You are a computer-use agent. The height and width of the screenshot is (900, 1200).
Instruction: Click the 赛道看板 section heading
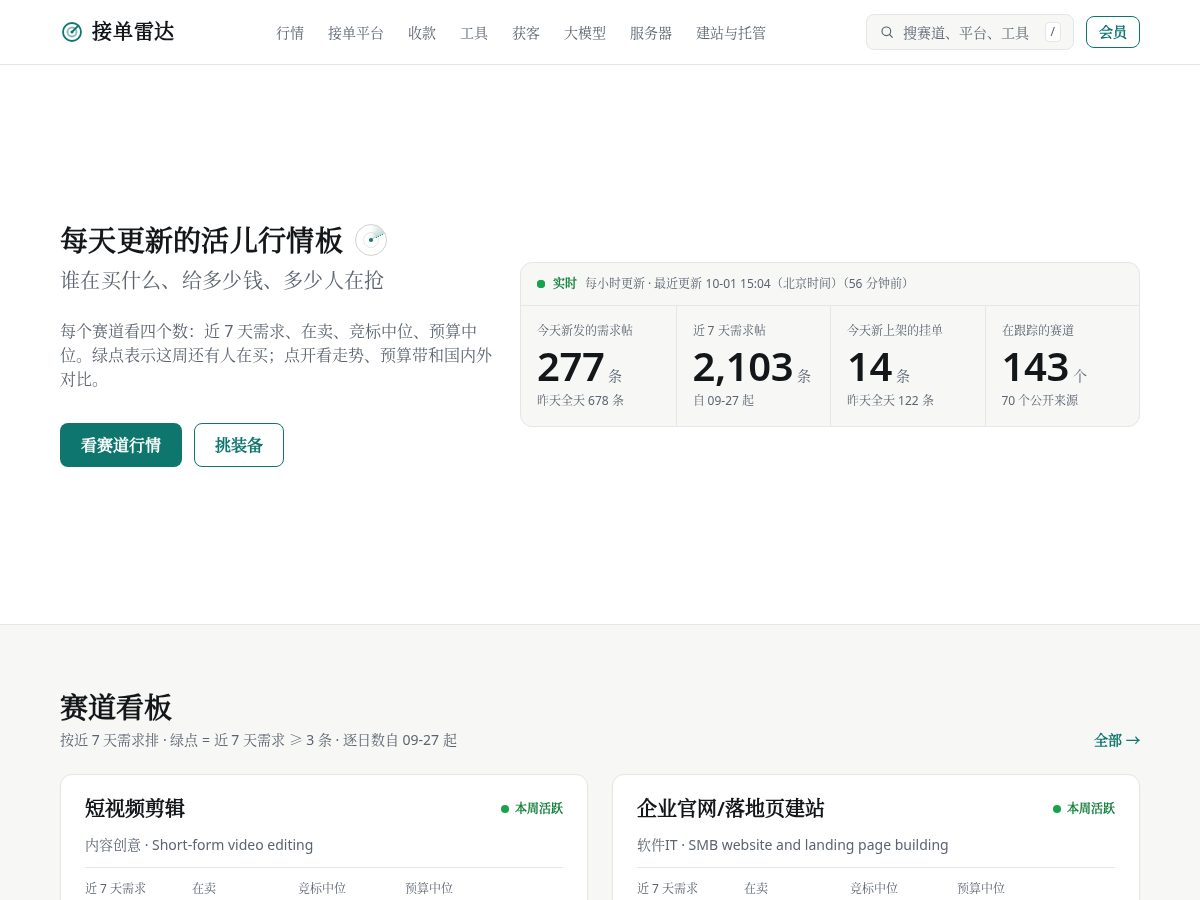coord(116,707)
